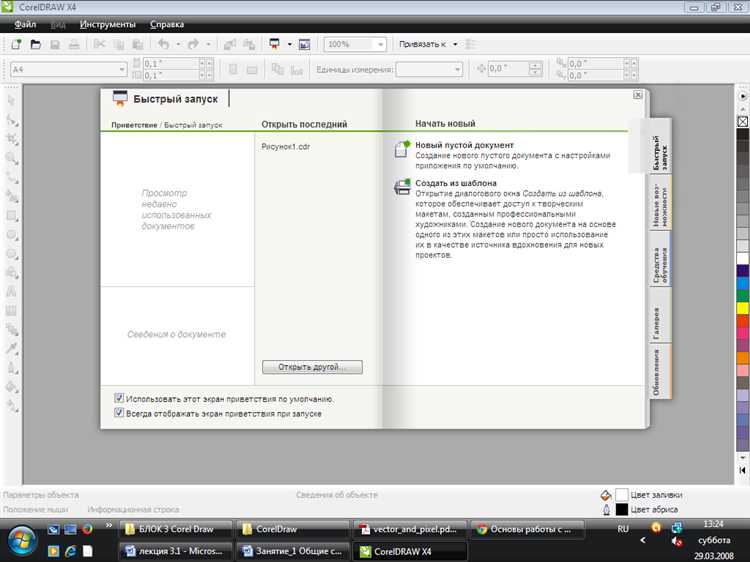The height and width of the screenshot is (562, 750).
Task: Click the Application launcher icon
Action: (275, 44)
